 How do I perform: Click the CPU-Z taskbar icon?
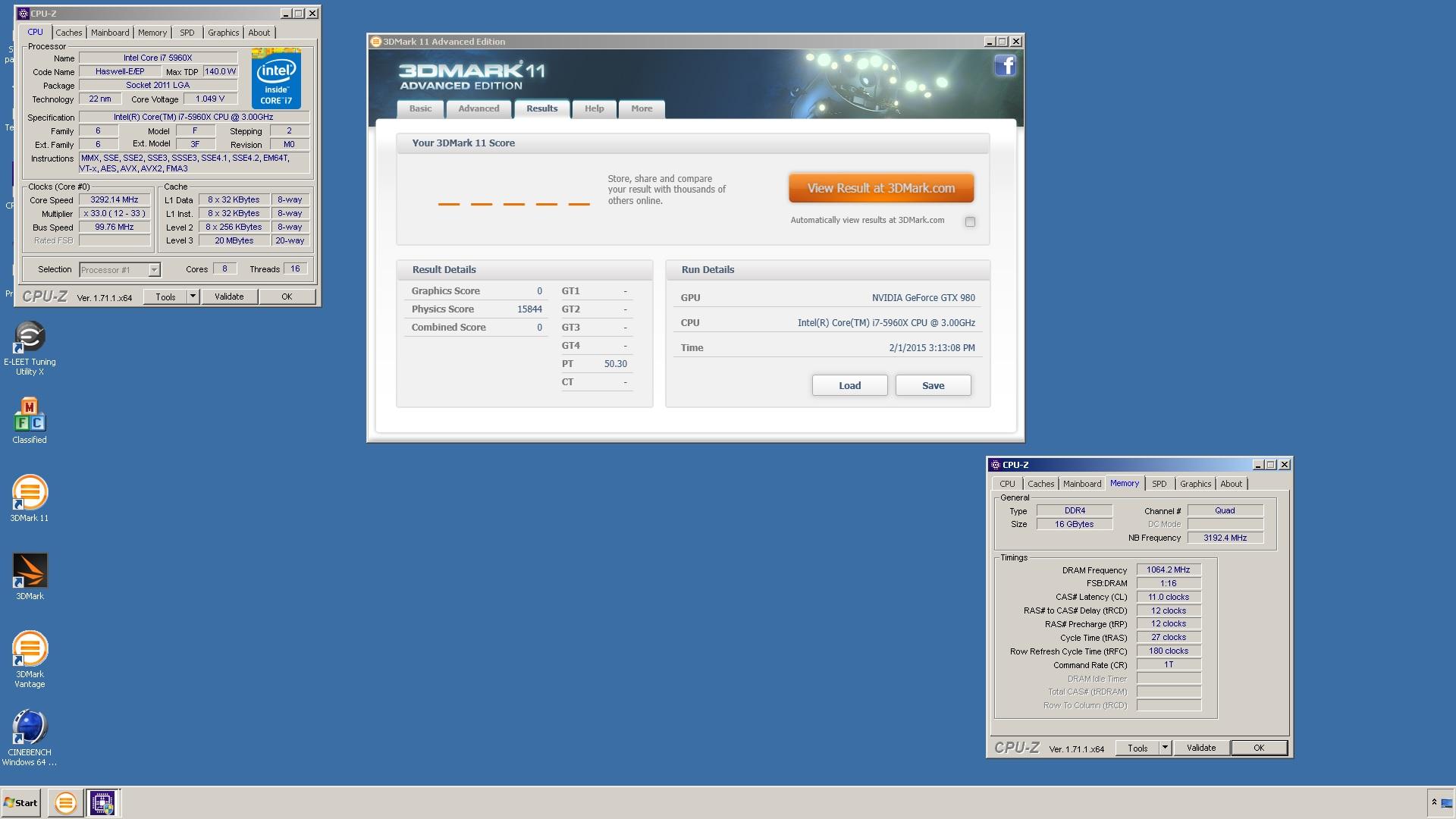[102, 802]
